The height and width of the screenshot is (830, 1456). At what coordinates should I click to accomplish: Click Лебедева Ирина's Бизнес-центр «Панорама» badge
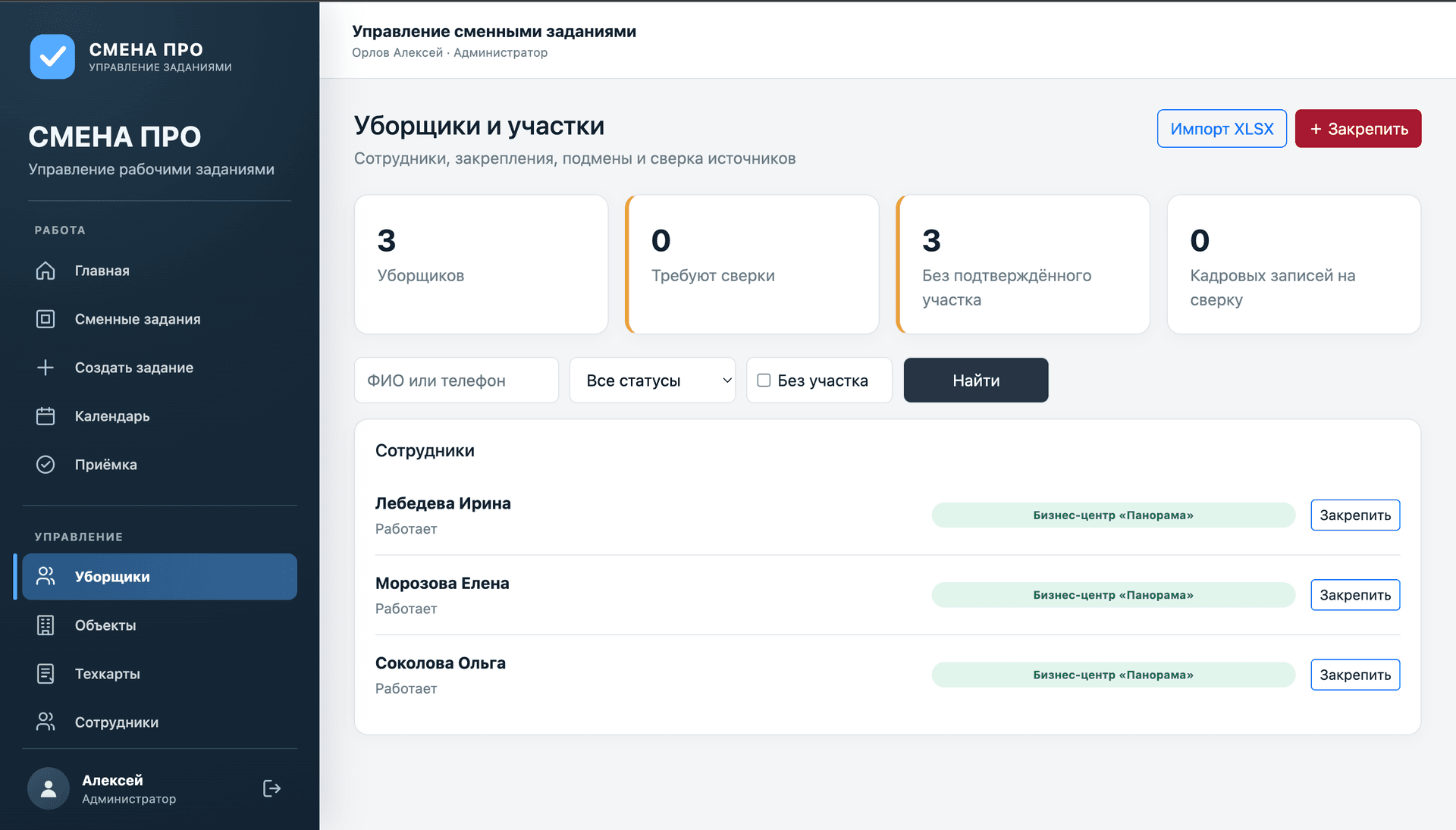(x=1113, y=515)
